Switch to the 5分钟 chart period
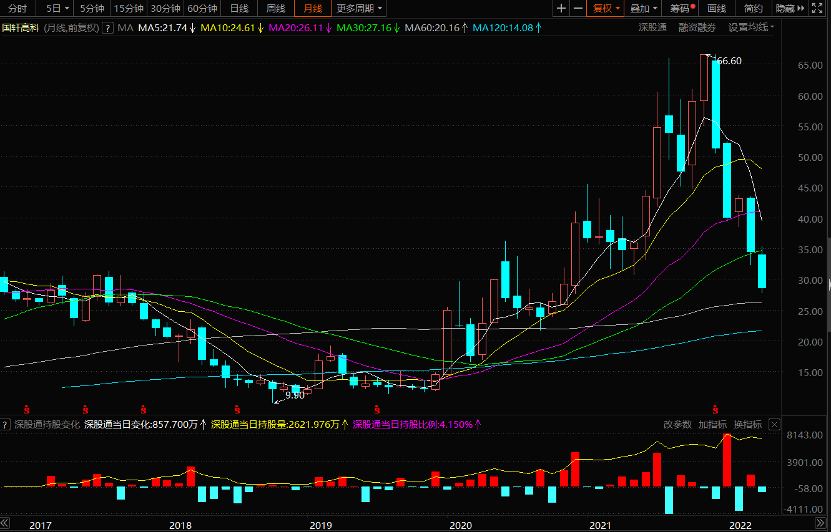Image resolution: width=832 pixels, height=532 pixels. pos(92,8)
